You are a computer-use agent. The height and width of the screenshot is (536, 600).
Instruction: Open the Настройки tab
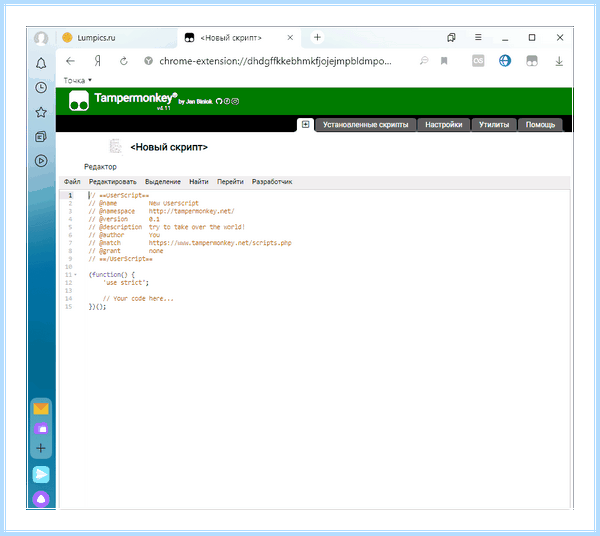click(443, 125)
